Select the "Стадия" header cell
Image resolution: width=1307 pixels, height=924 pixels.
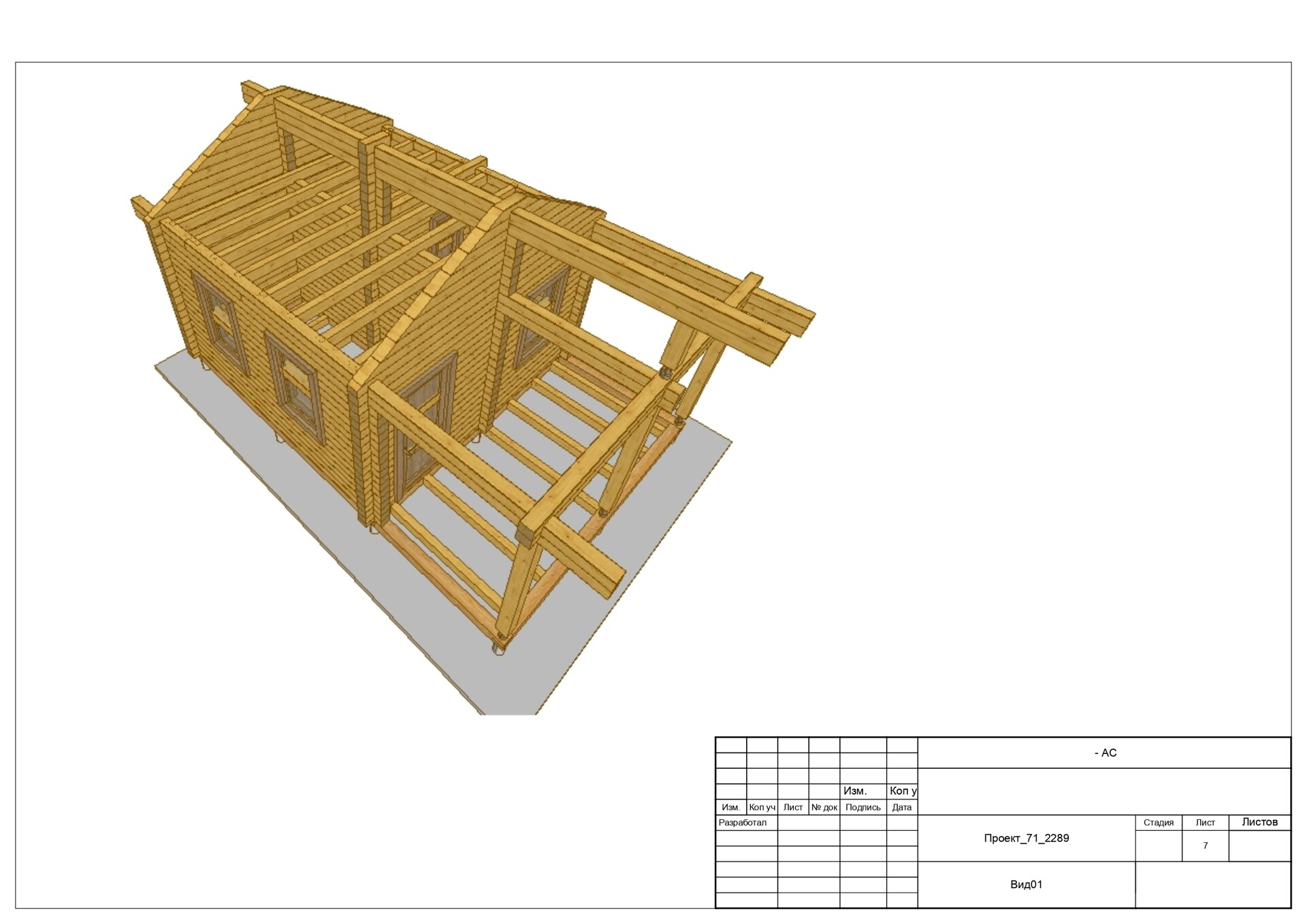pyautogui.click(x=1158, y=823)
